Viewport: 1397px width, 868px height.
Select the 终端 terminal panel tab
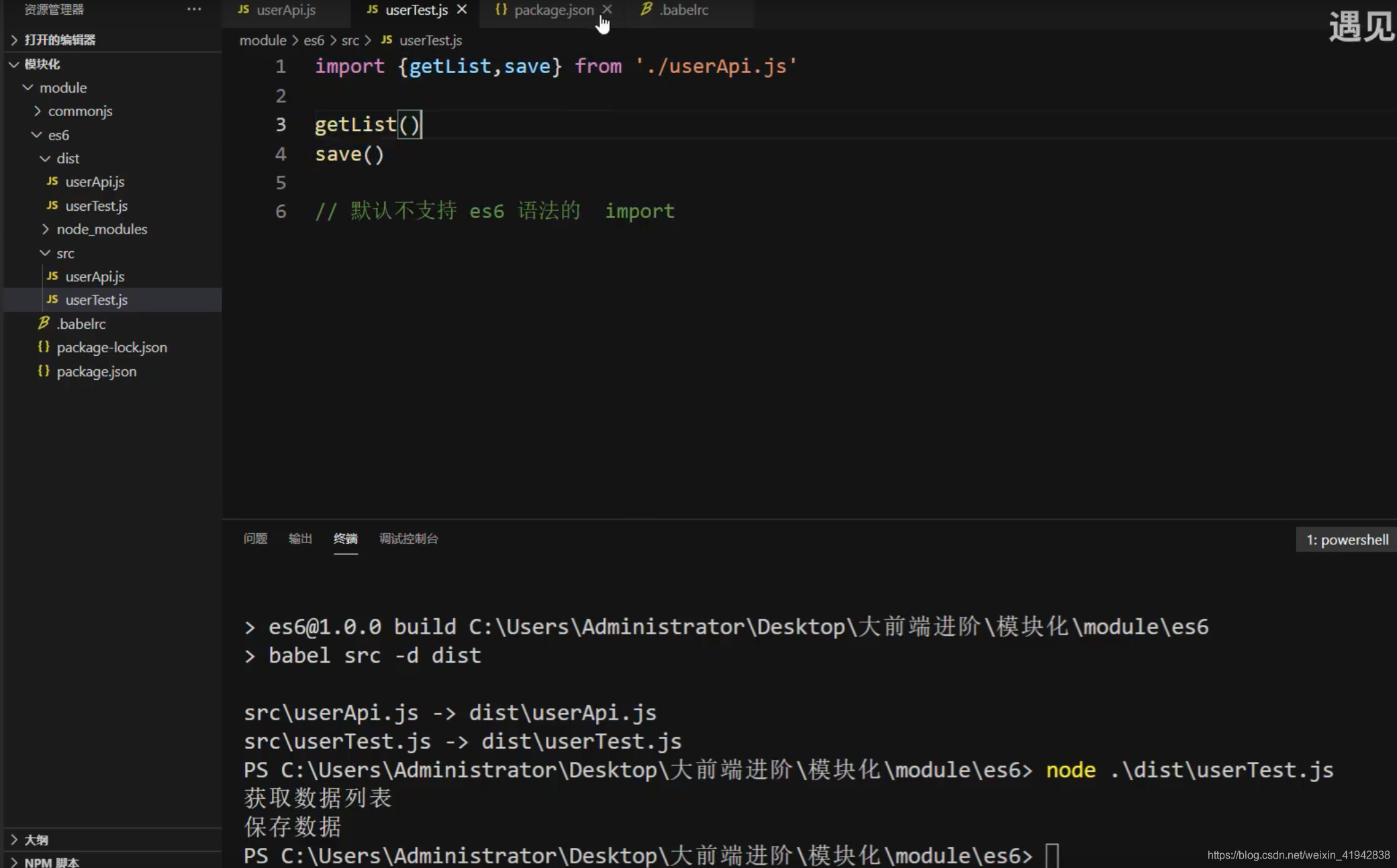point(345,538)
